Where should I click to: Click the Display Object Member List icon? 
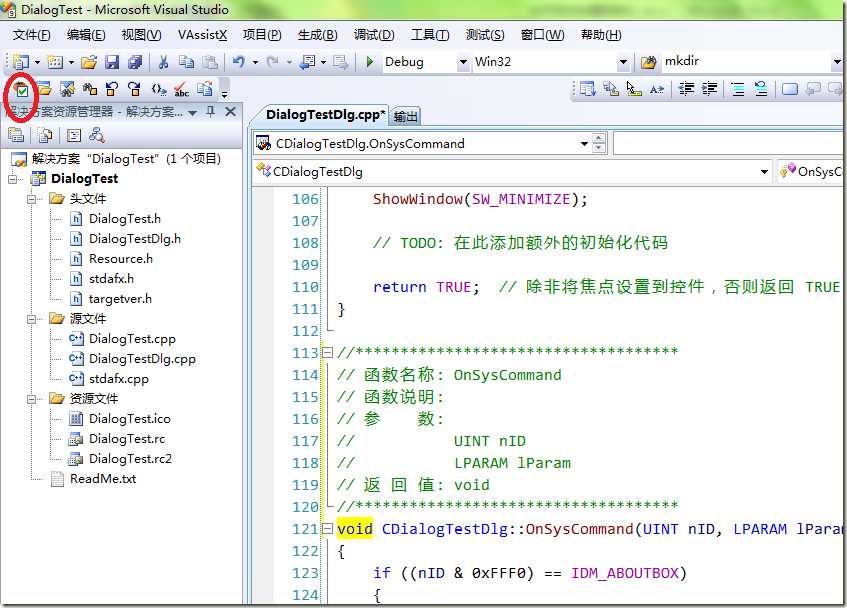[587, 89]
